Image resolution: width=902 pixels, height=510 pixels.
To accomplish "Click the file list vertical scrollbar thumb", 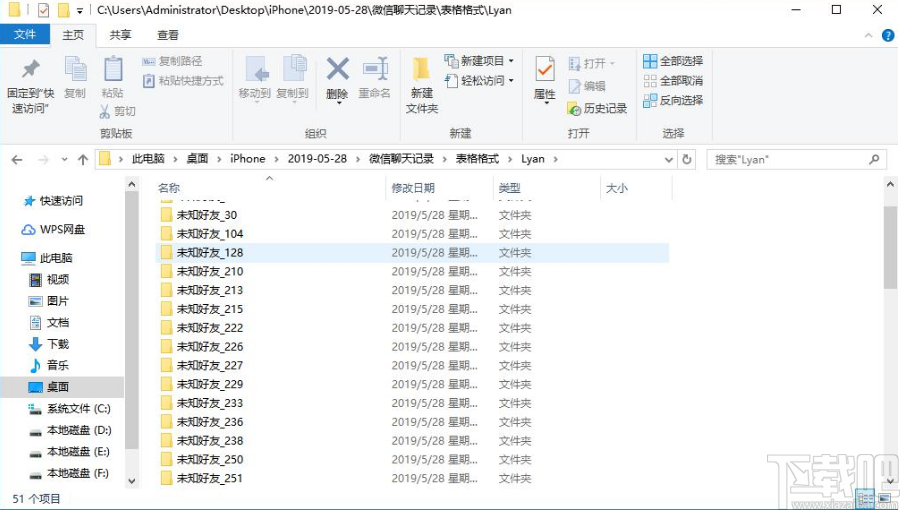I will (x=890, y=247).
